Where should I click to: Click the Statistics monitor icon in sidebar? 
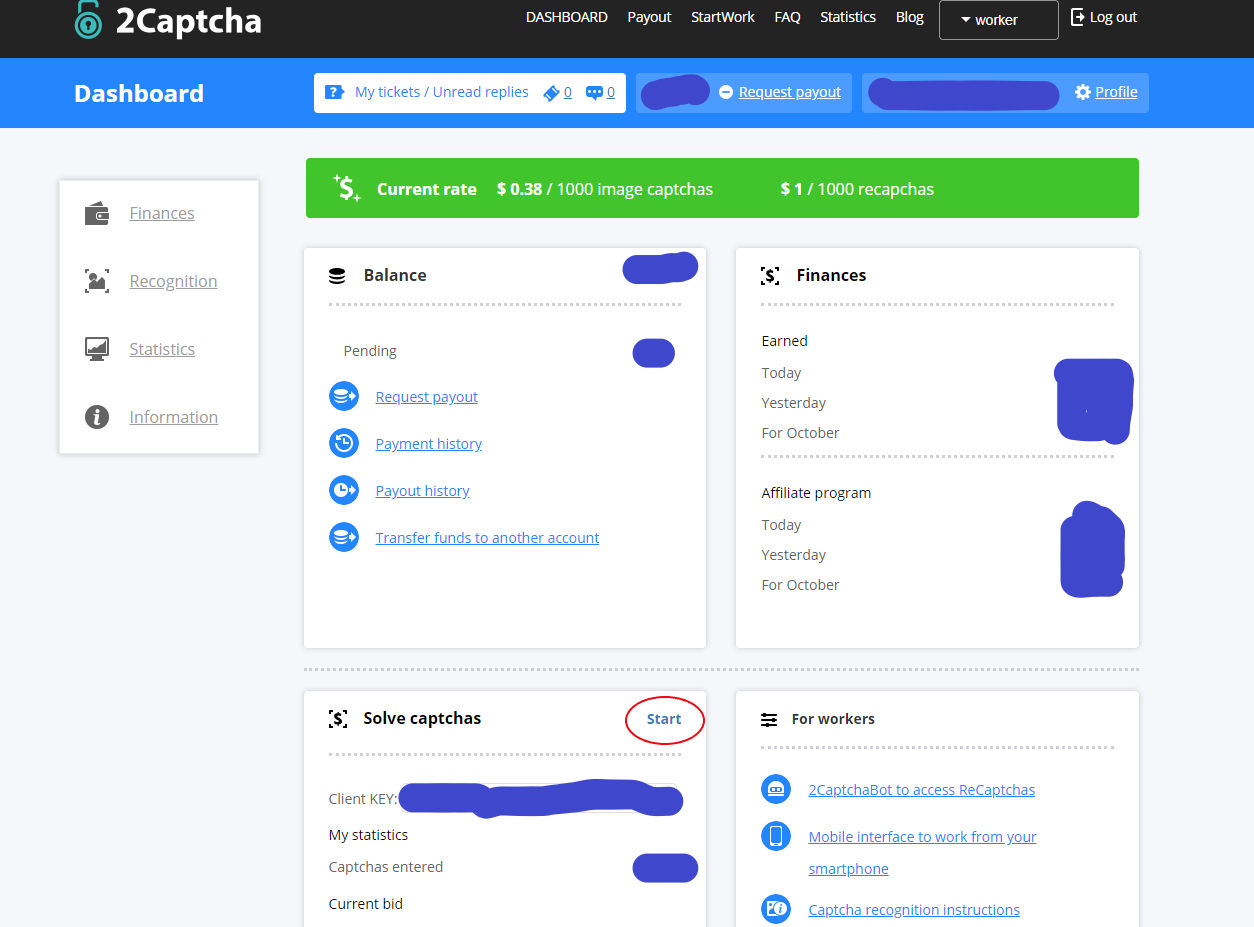coord(97,349)
